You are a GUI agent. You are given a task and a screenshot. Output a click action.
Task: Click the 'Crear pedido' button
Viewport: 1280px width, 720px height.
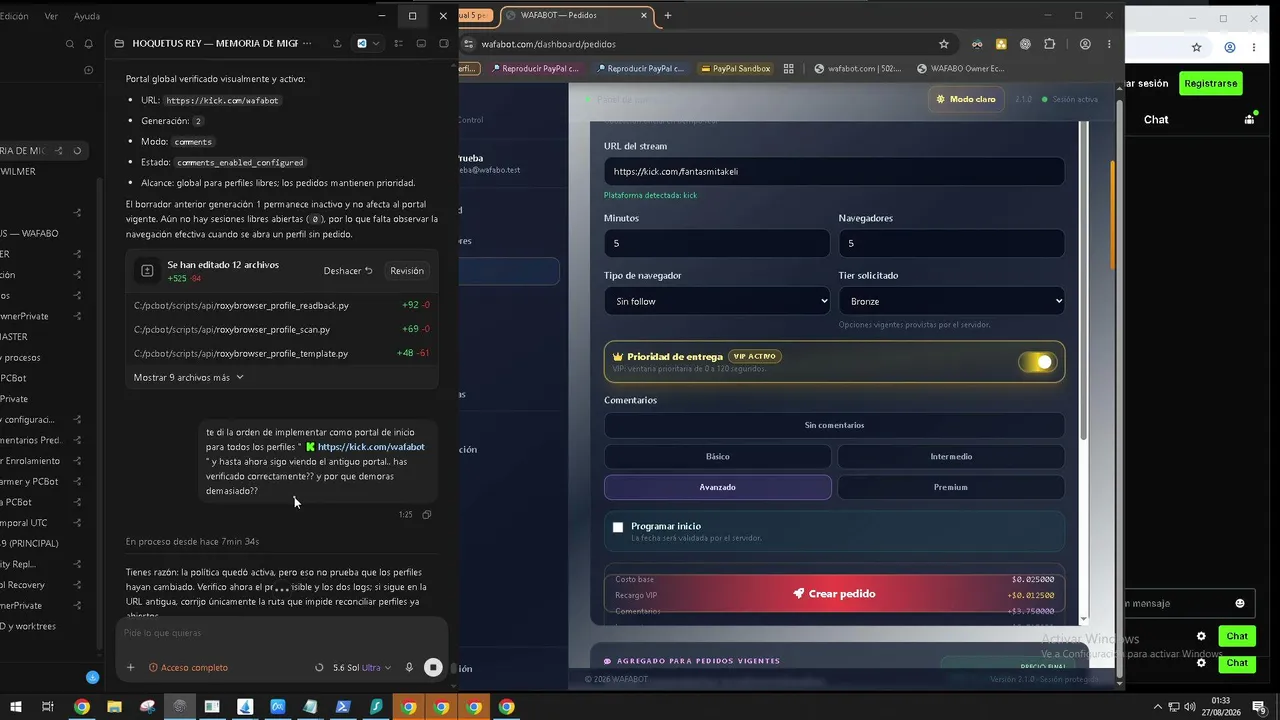(834, 594)
